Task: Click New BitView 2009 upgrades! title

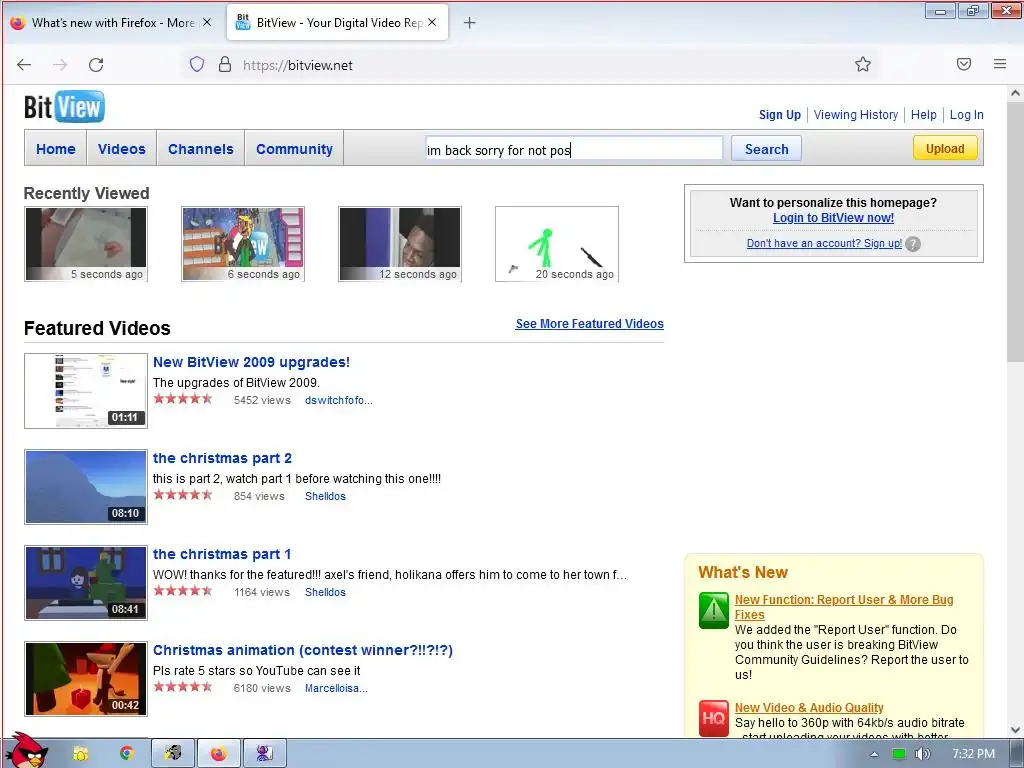Action: point(251,362)
